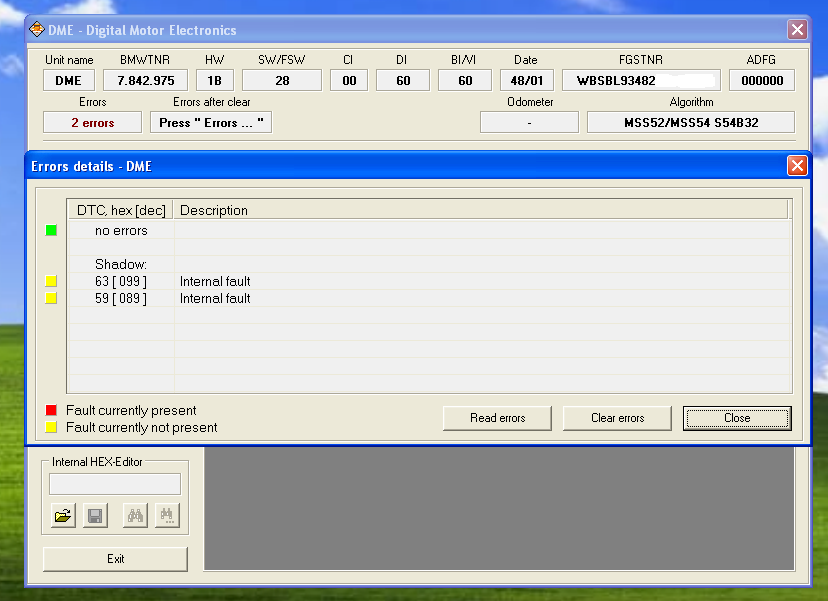This screenshot has width=828, height=601.
Task: Click the binoculars find icon
Action: point(135,515)
